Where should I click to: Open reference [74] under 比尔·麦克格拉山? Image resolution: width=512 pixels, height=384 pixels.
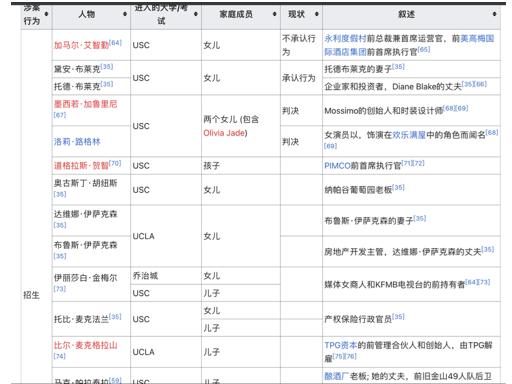[60, 356]
